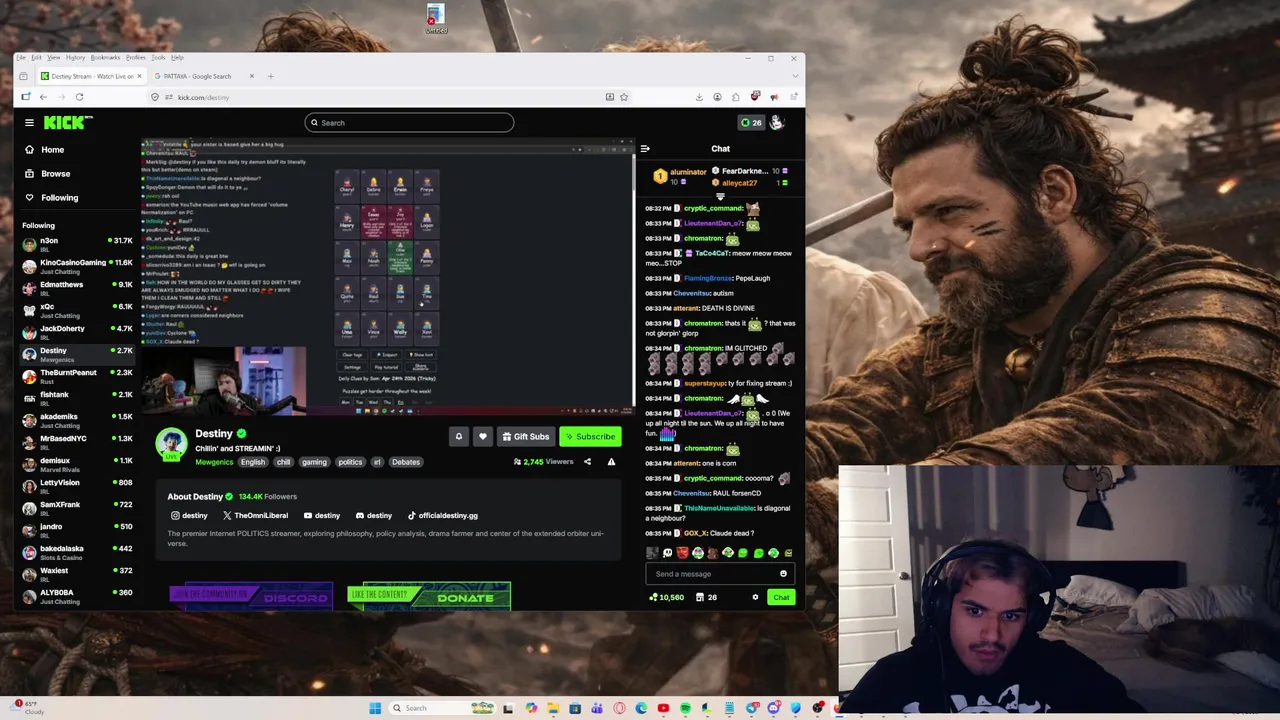Open File Explorer from the taskbar
The width and height of the screenshot is (1280, 720).
pyautogui.click(x=553, y=708)
